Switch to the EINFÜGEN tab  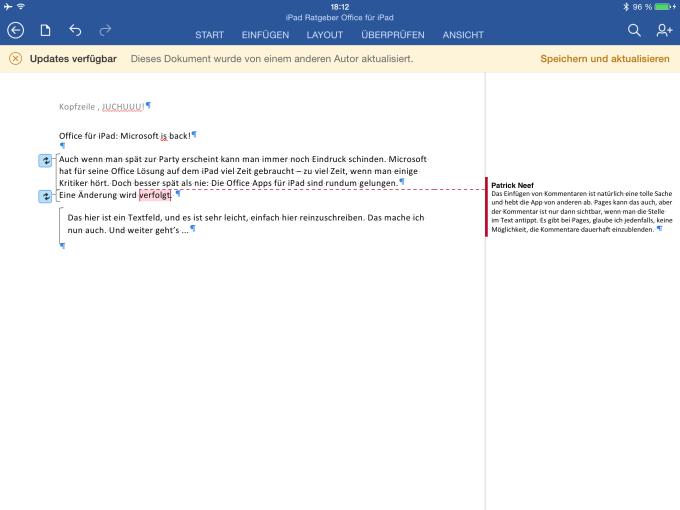point(265,35)
